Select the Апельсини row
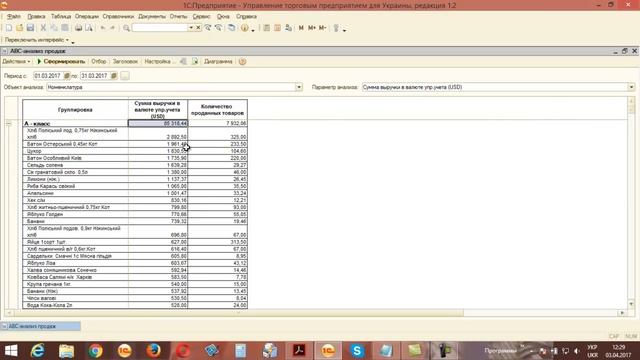This screenshot has height=360, width=640. click(135, 193)
